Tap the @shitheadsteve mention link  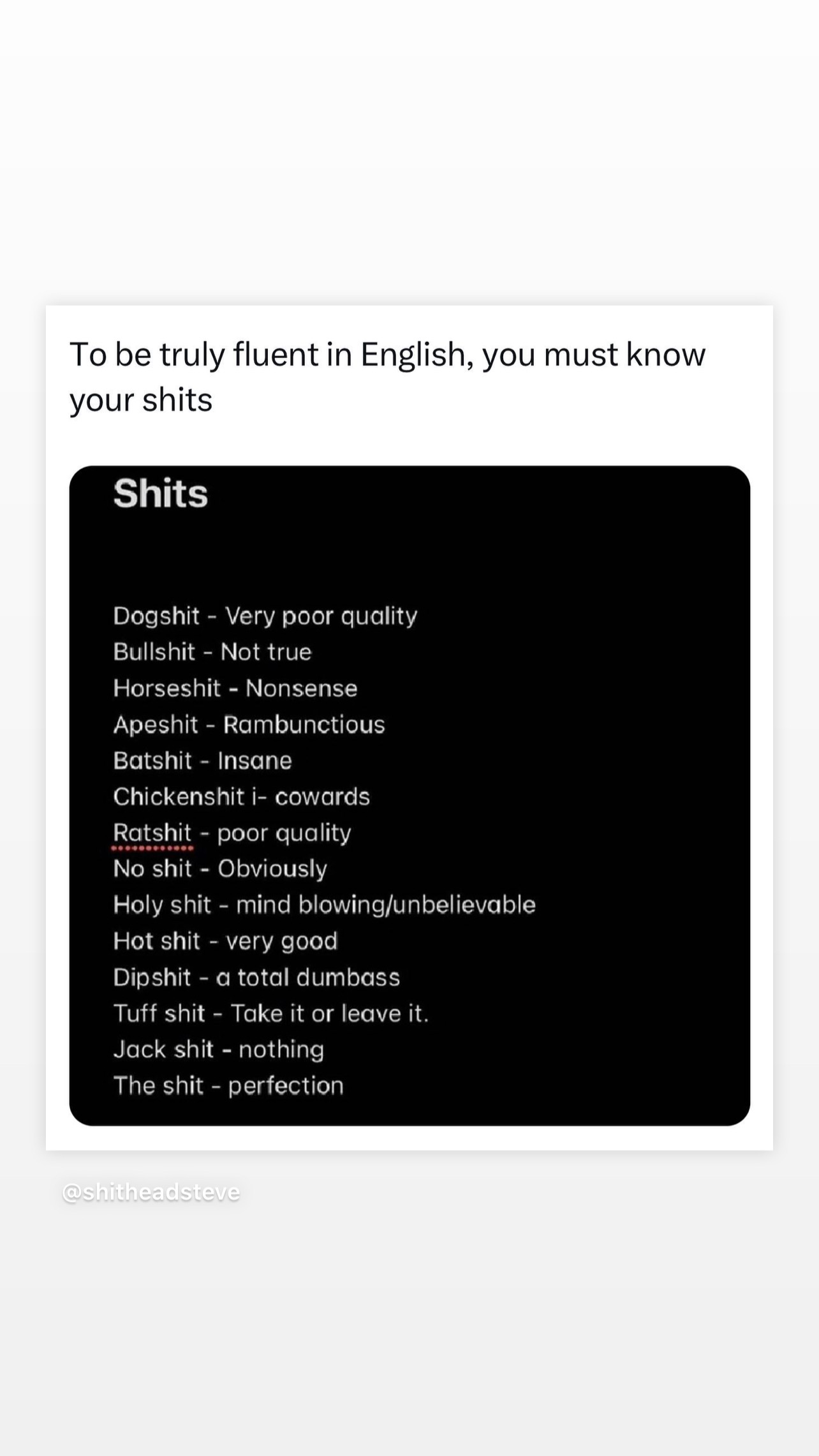151,1192
